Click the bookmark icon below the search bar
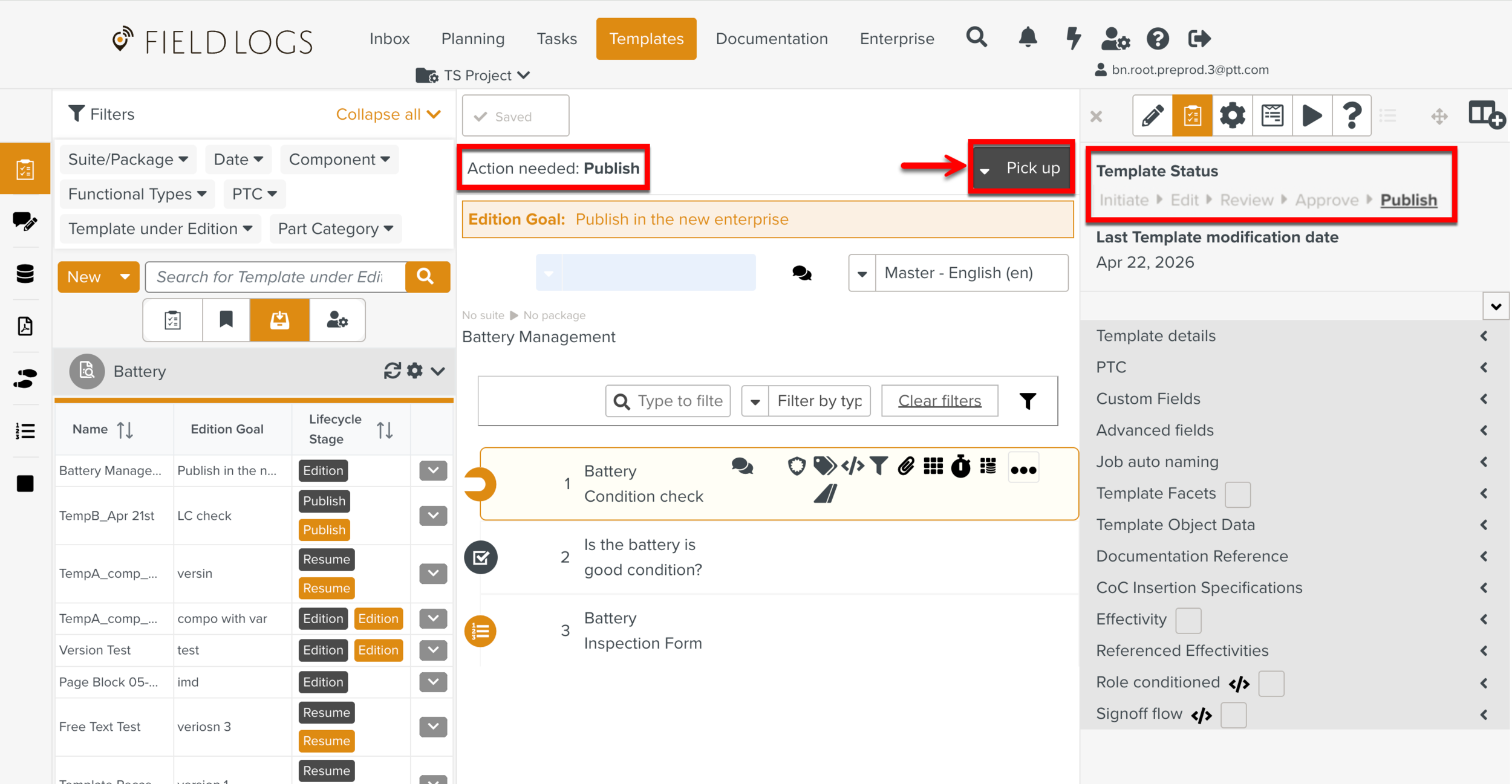Image resolution: width=1512 pixels, height=784 pixels. pos(226,320)
